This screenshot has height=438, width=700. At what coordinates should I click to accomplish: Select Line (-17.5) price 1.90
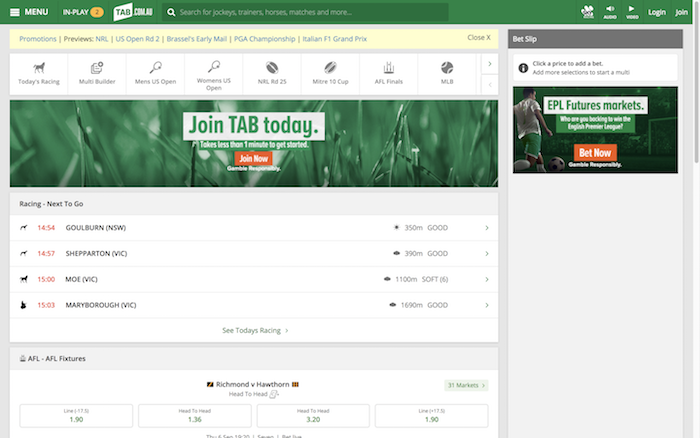click(x=76, y=416)
